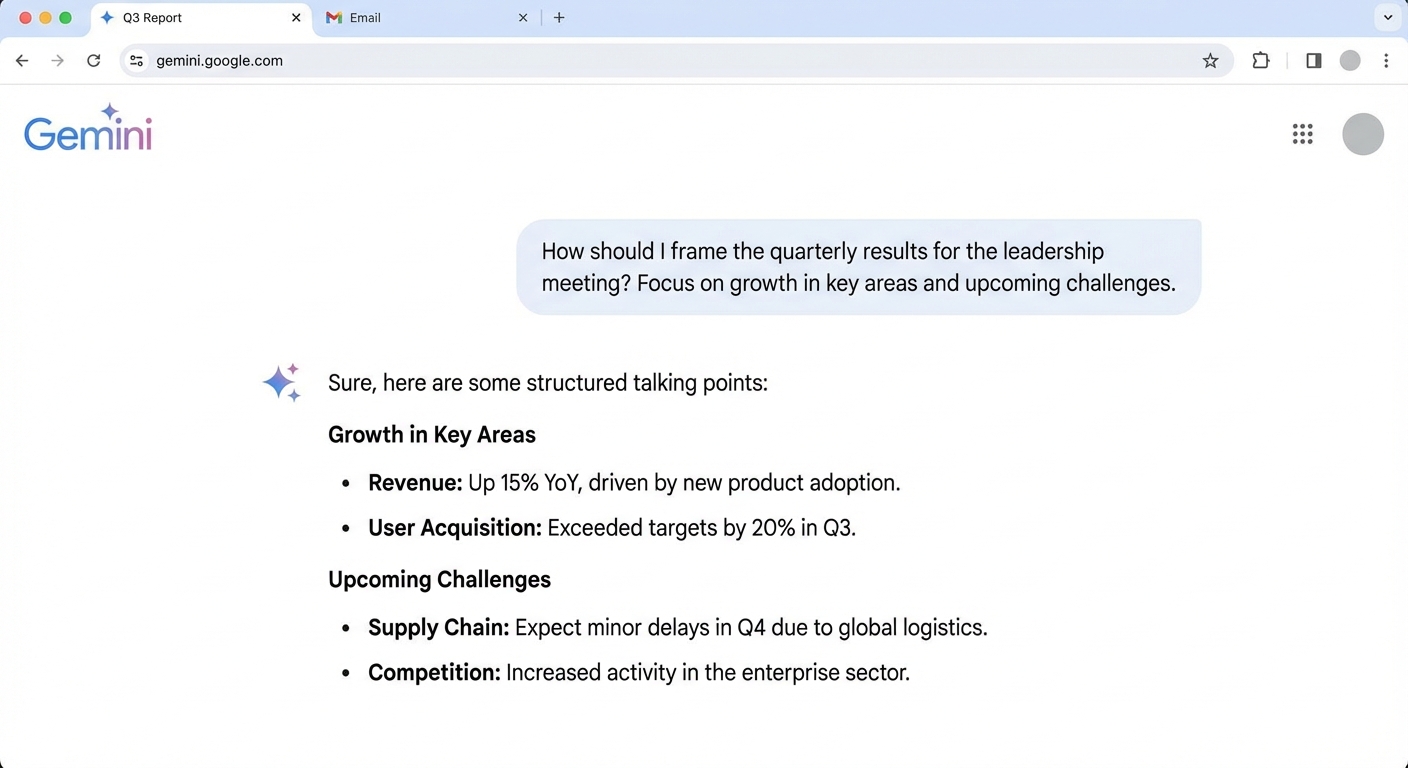This screenshot has width=1408, height=768.
Task: Bookmark this page with the star icon
Action: 1210,61
